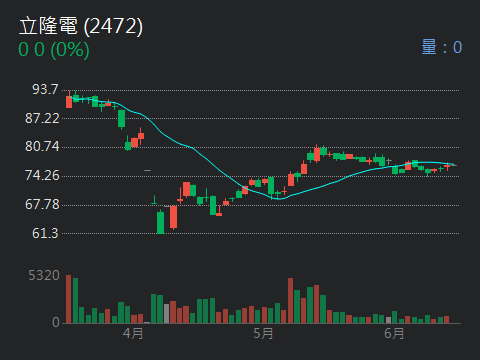Click the volume label 量 : 0
480x360 pixels.
(442, 47)
